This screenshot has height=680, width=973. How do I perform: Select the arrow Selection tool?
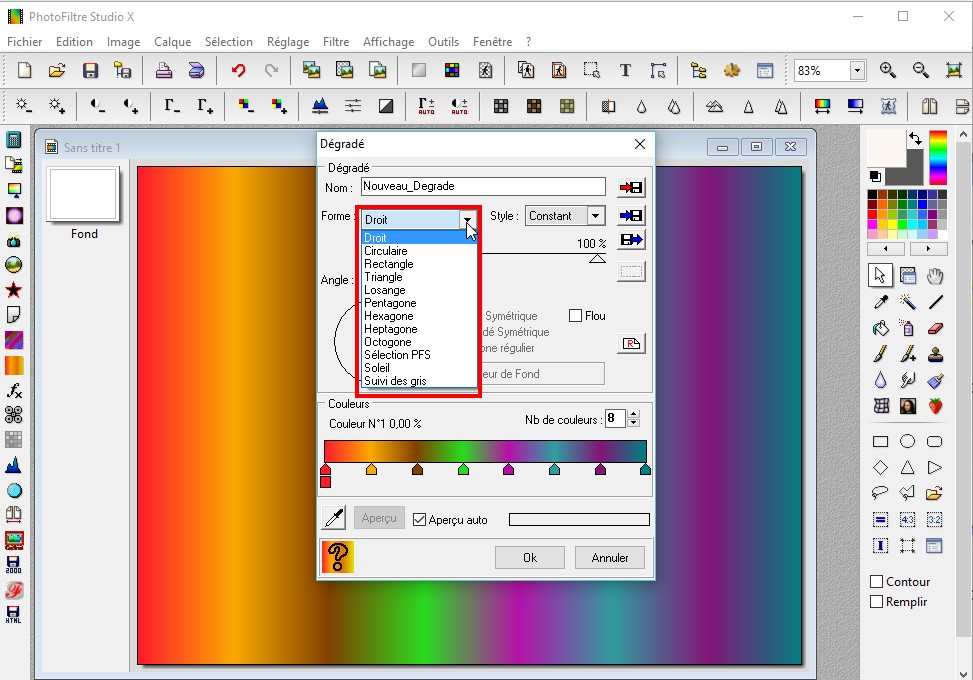click(880, 275)
